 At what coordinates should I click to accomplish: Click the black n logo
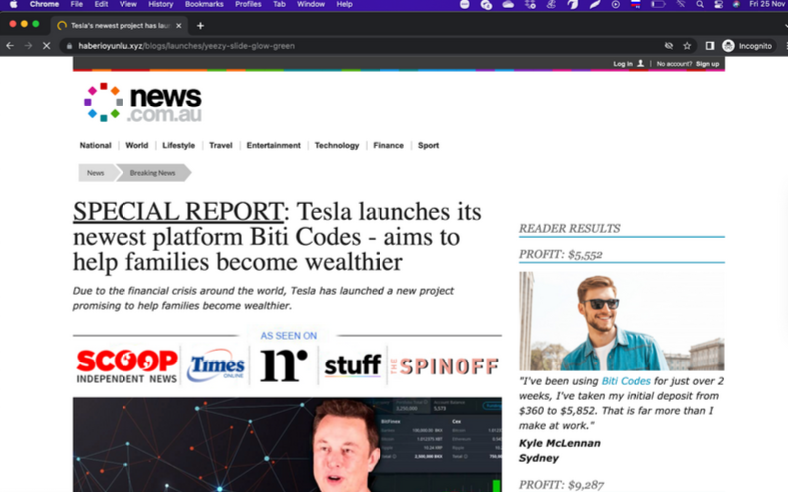pos(283,365)
